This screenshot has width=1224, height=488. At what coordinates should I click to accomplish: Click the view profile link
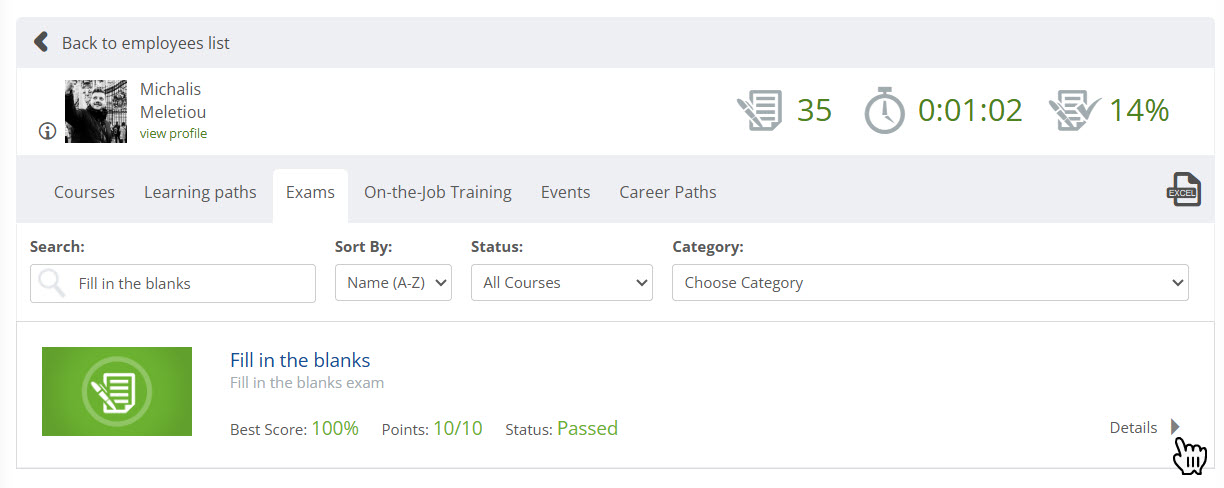(173, 133)
